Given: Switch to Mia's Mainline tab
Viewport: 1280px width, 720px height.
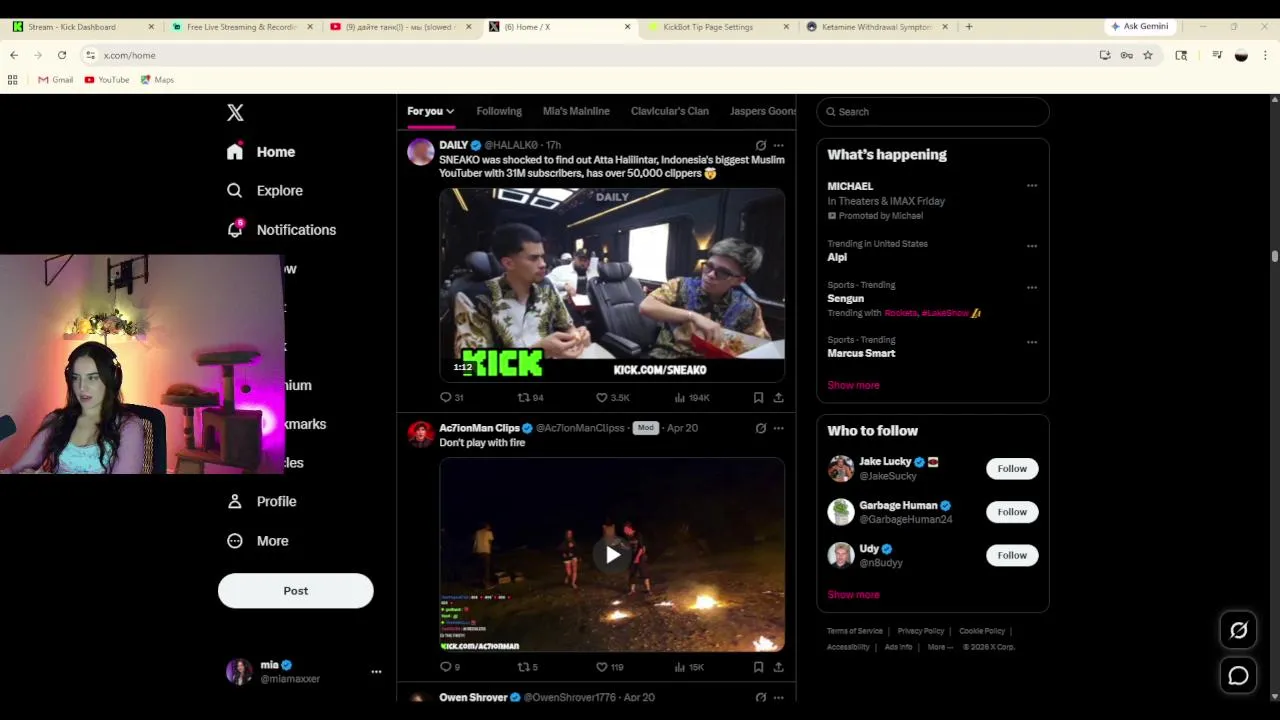Looking at the screenshot, I should click(576, 111).
